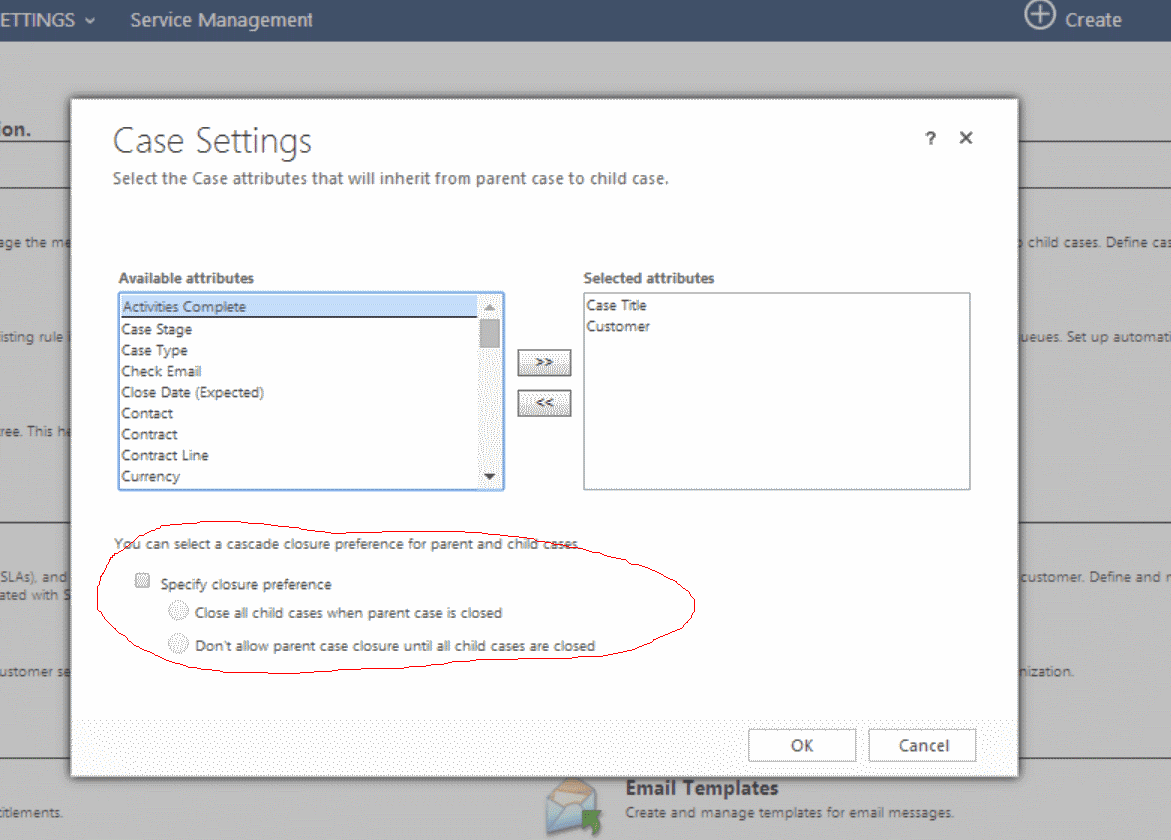The height and width of the screenshot is (840, 1171).
Task: Open the Help question mark icon
Action: coord(930,139)
